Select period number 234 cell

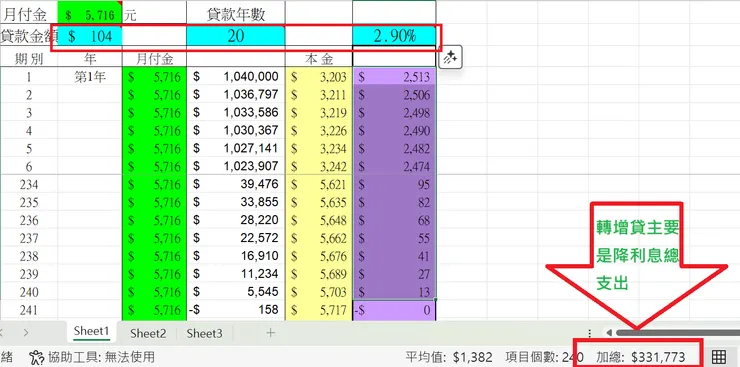29,184
